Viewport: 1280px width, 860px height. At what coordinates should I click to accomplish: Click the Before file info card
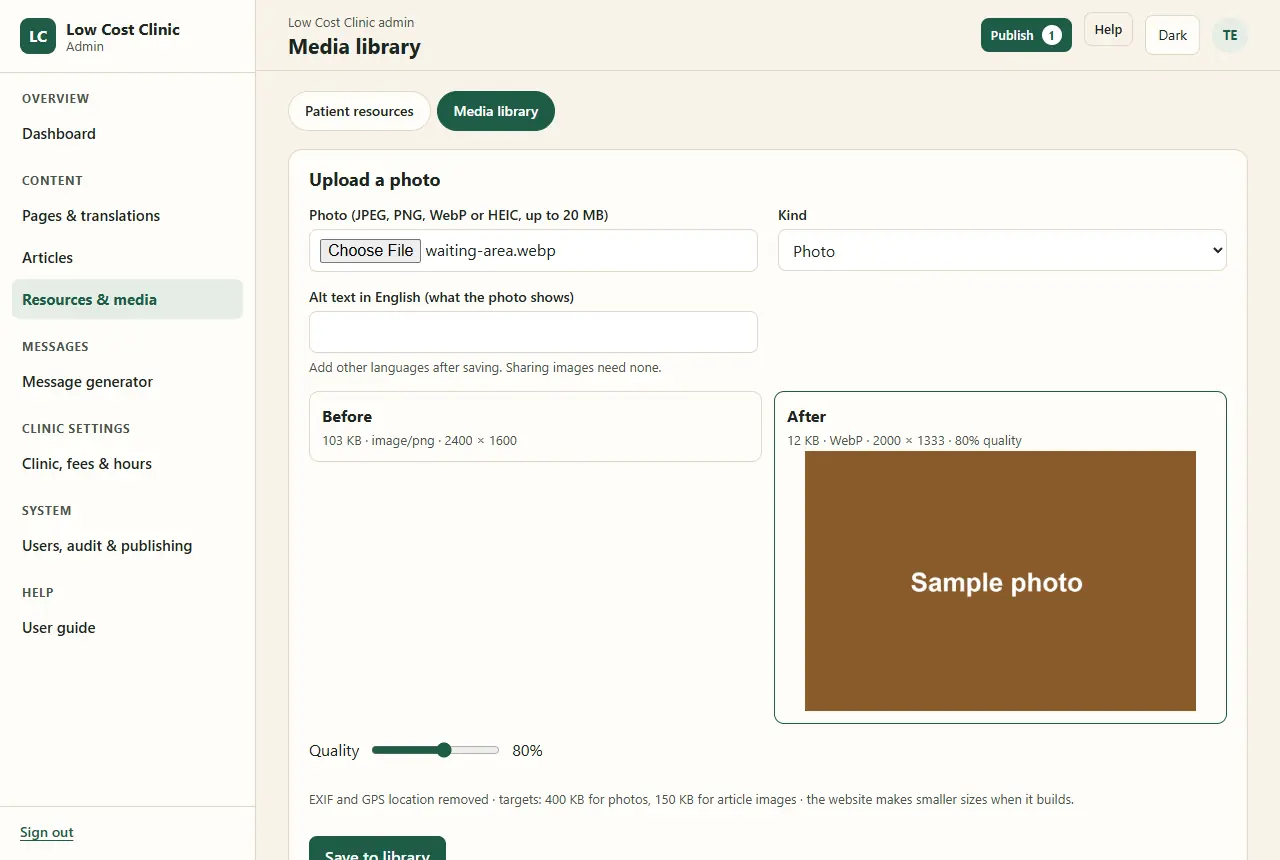(535, 426)
